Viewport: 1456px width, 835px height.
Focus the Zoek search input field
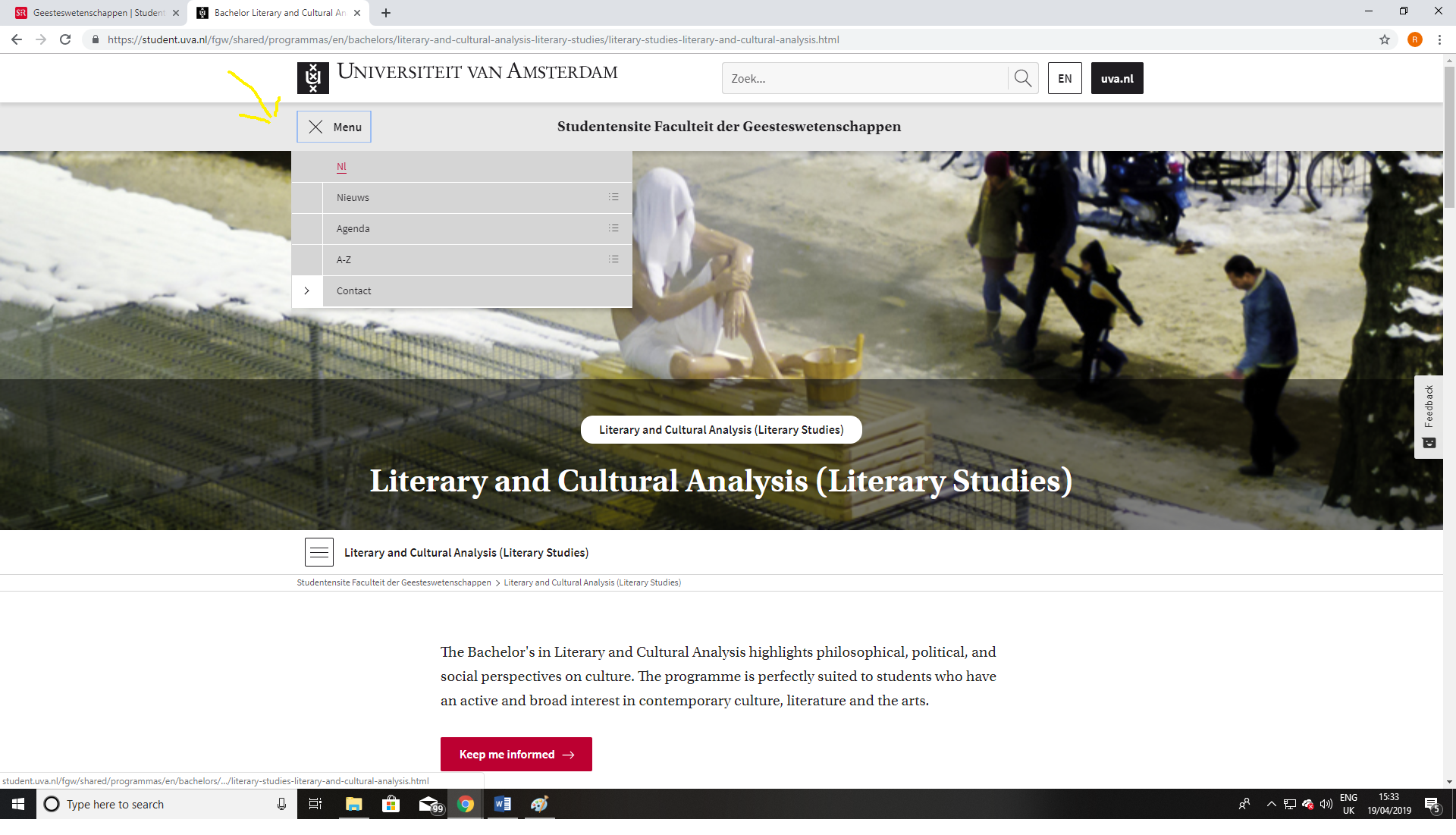point(865,78)
